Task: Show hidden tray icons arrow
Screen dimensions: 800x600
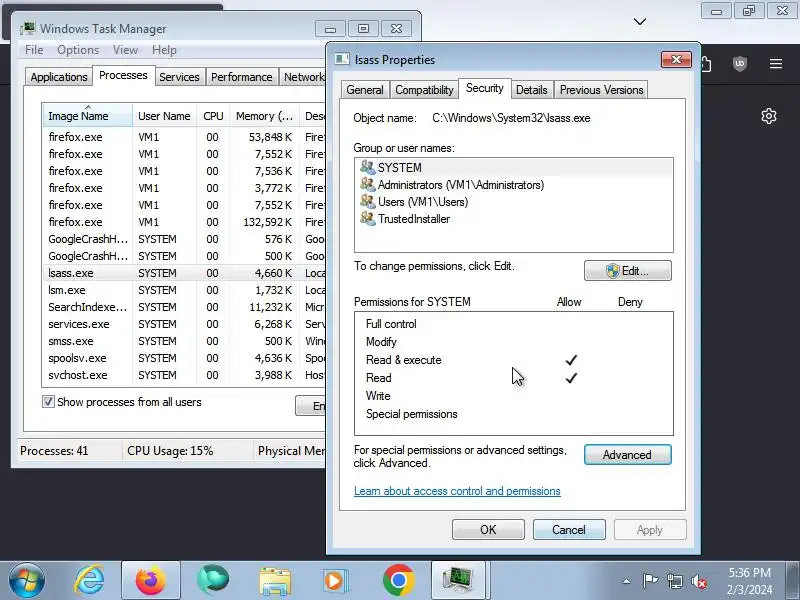Action: [x=626, y=581]
